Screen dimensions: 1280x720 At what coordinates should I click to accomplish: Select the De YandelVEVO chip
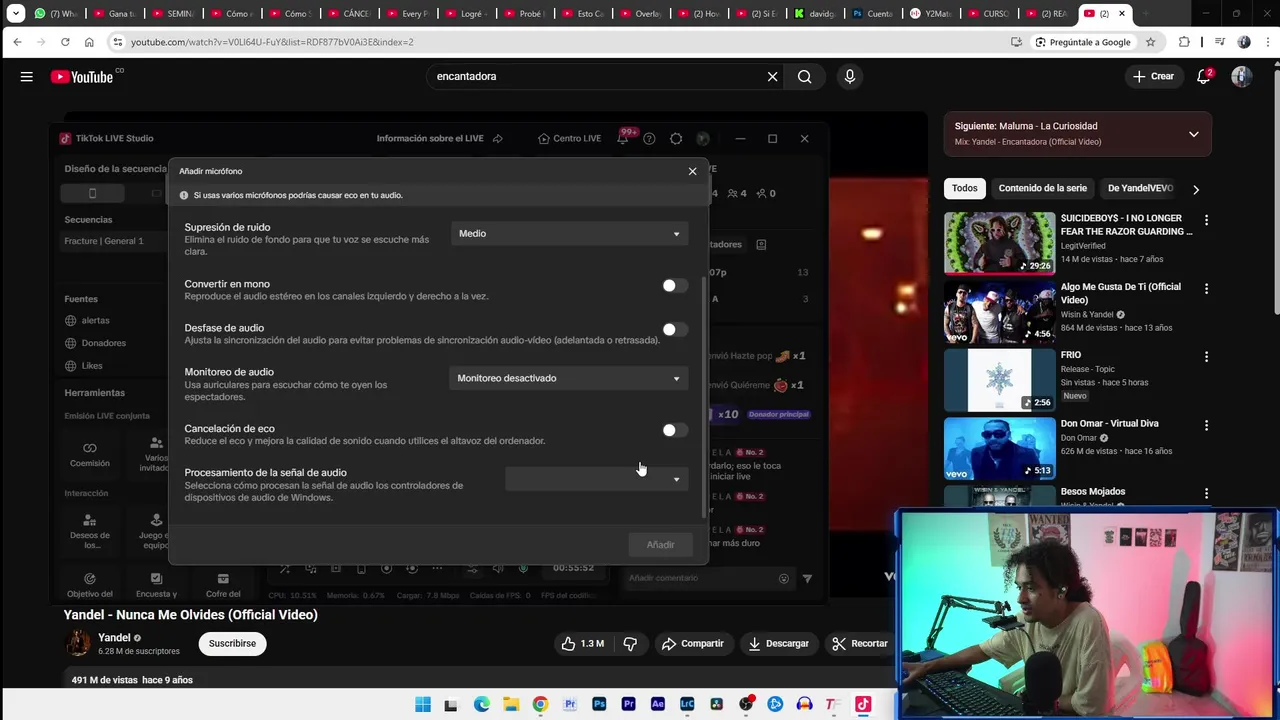click(1140, 188)
